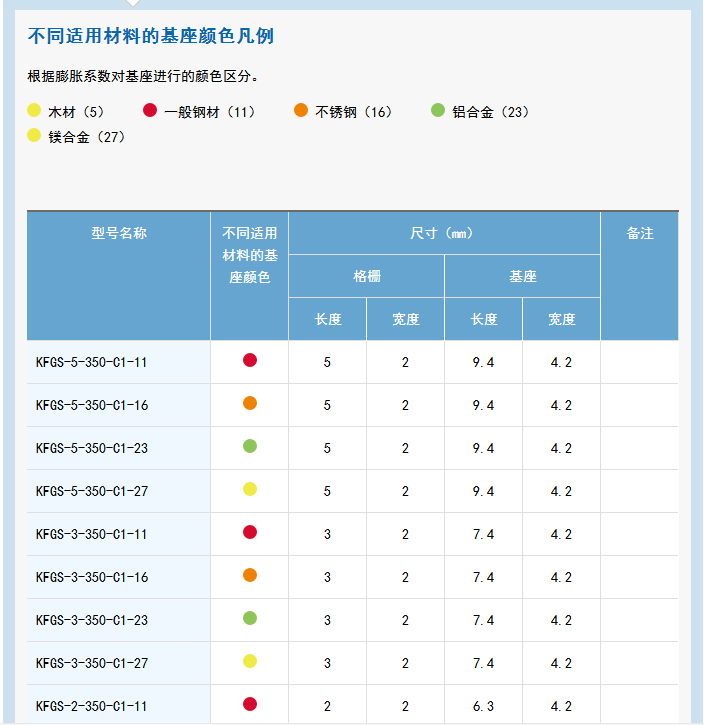Viewport: 704px width, 725px height.
Task: Click the green dot beside 铝合金 (23)
Action: coord(438,111)
